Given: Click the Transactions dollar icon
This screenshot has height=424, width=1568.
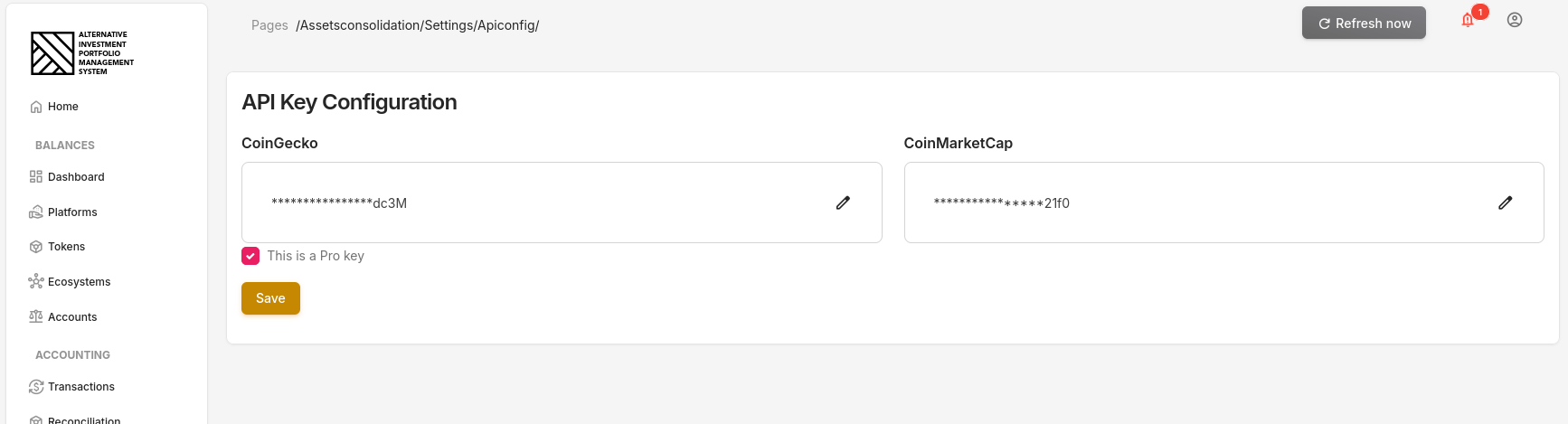Looking at the screenshot, I should coord(36,387).
